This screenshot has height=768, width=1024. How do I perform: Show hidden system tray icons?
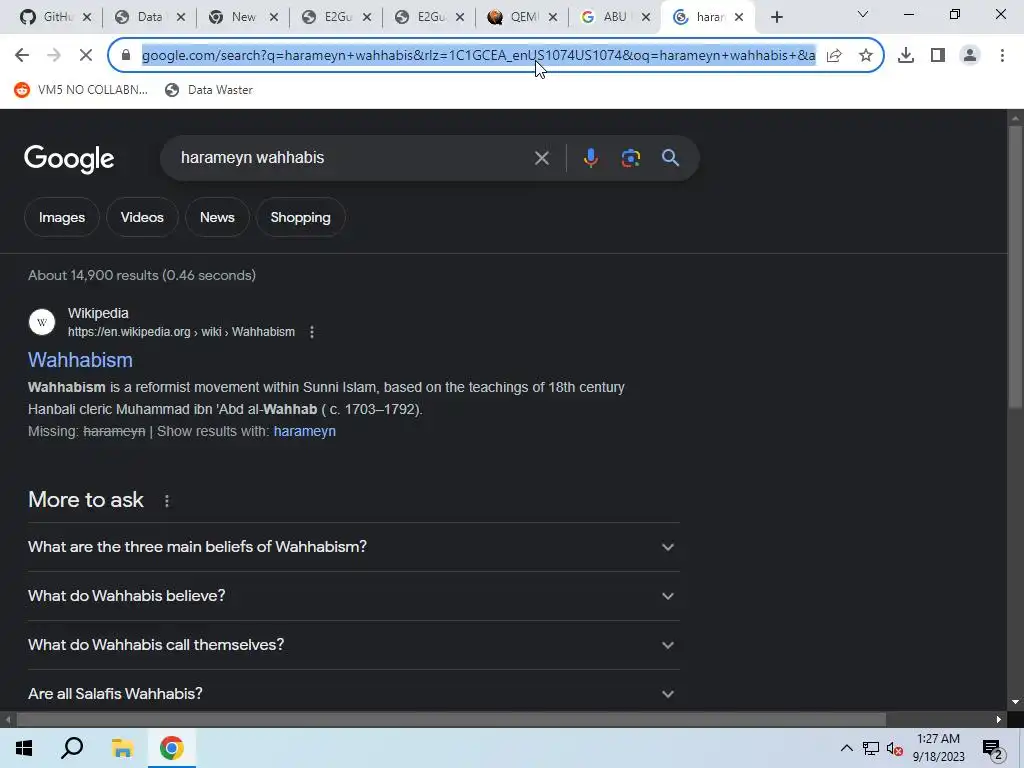click(846, 748)
